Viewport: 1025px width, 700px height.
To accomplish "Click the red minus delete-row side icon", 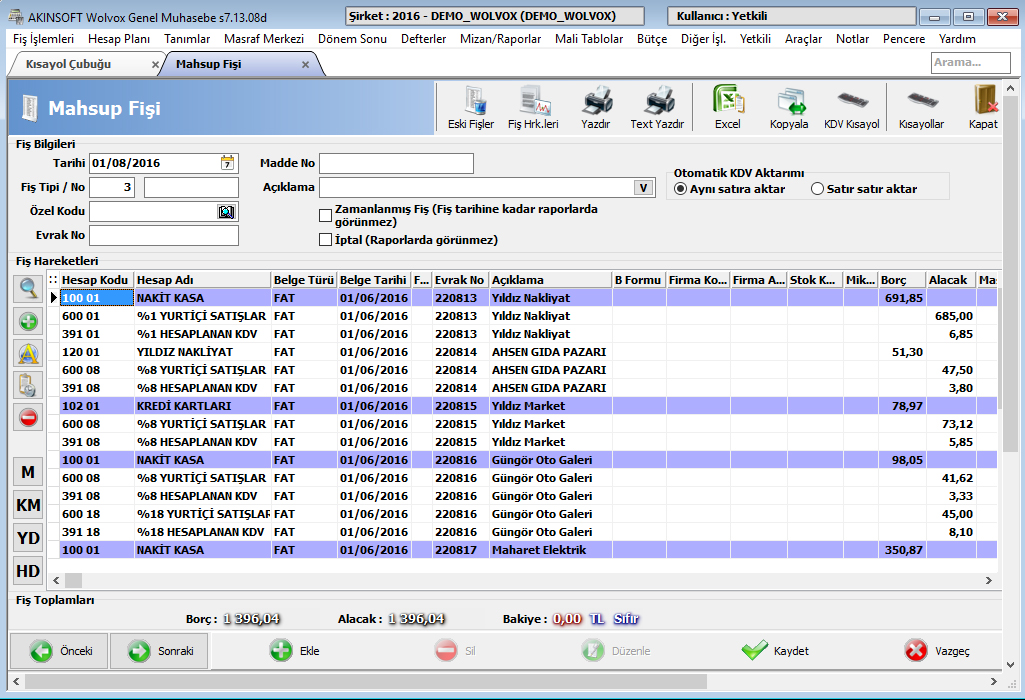I will pyautogui.click(x=28, y=418).
